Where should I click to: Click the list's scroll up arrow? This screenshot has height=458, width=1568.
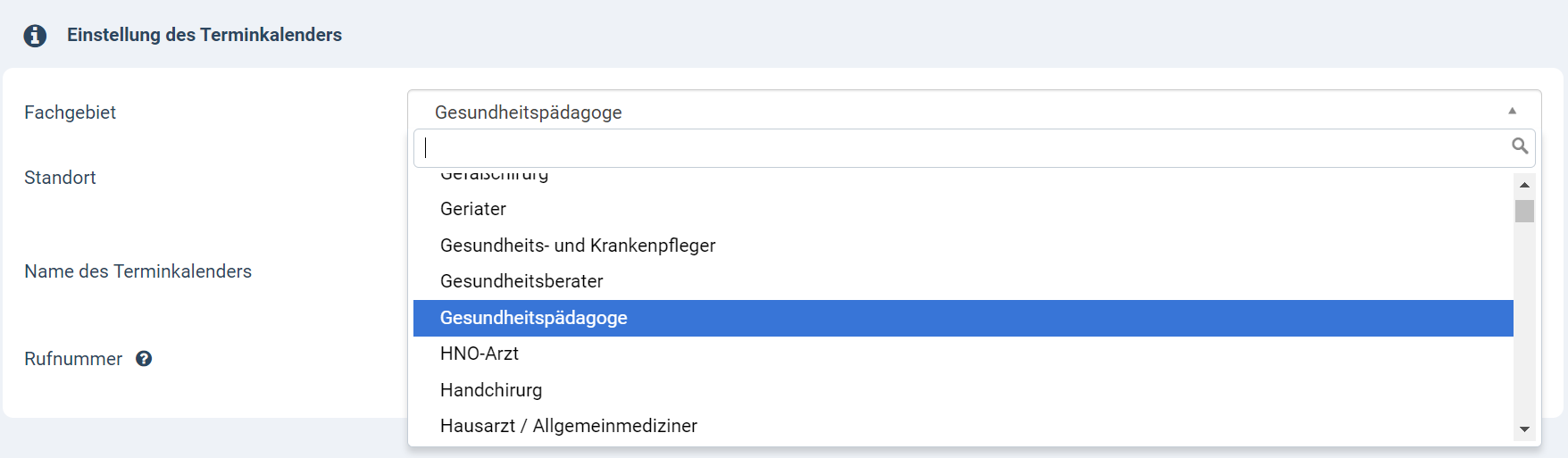coord(1524,185)
